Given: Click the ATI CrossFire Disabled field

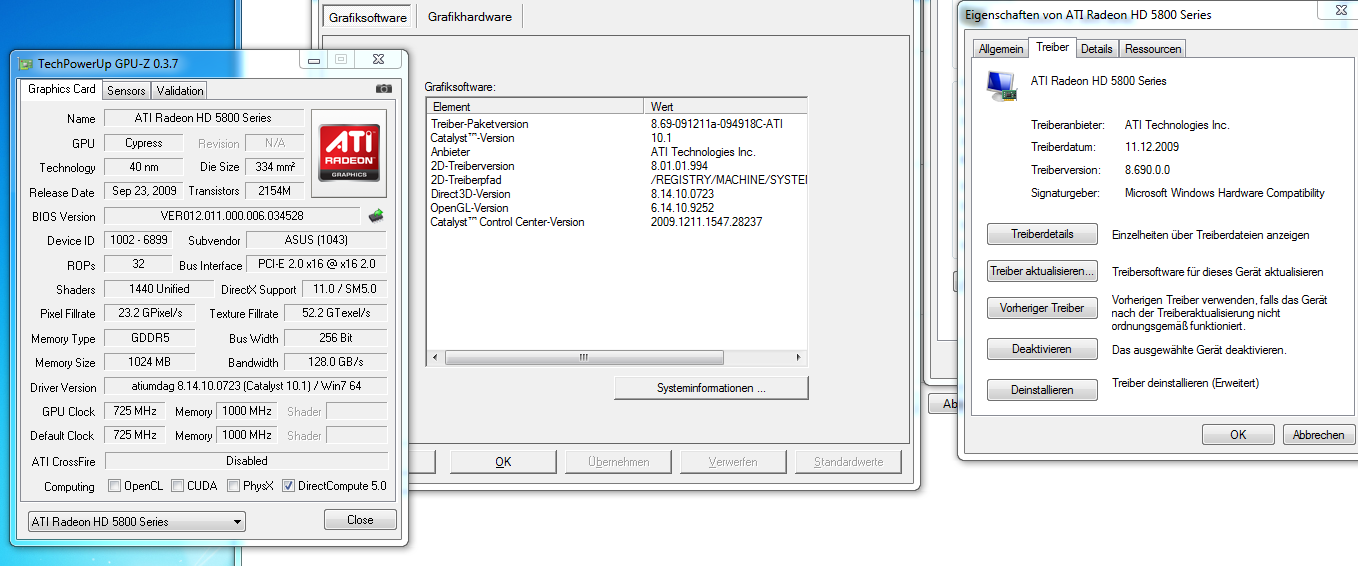Looking at the screenshot, I should 246,461.
